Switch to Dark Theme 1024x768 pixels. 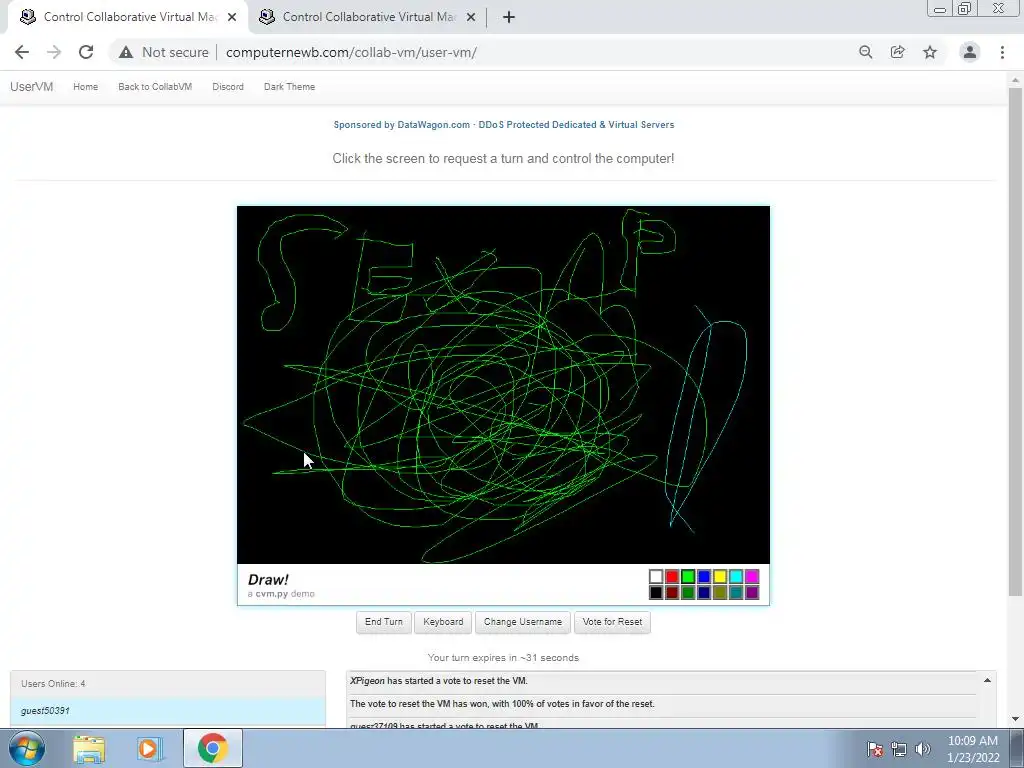(289, 87)
